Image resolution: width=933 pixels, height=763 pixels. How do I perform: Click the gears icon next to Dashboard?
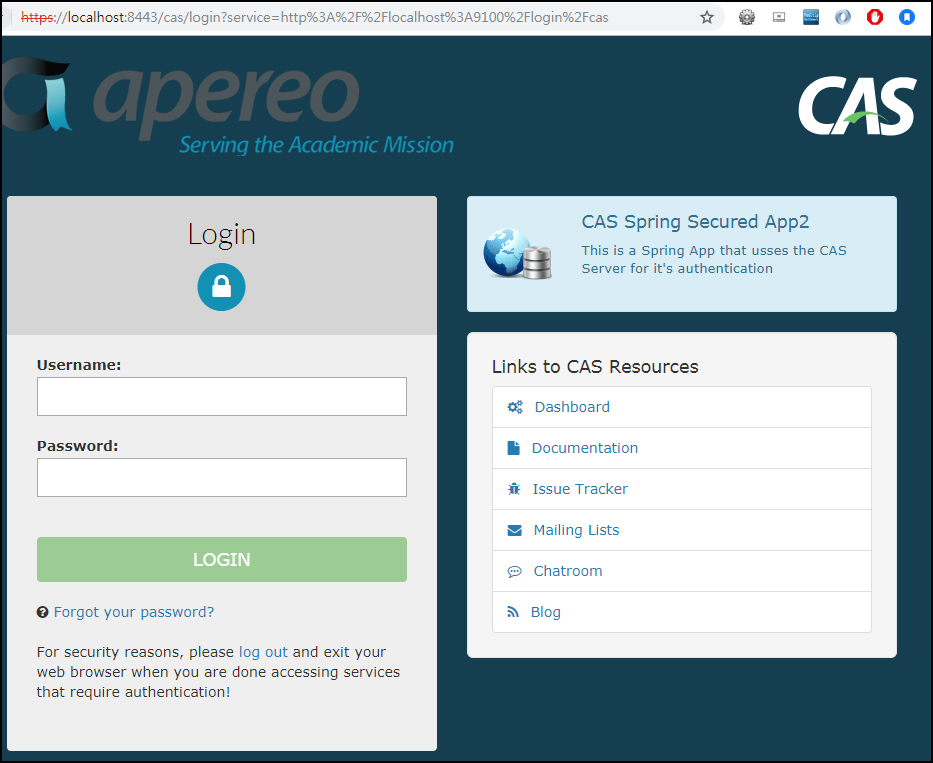click(x=515, y=407)
